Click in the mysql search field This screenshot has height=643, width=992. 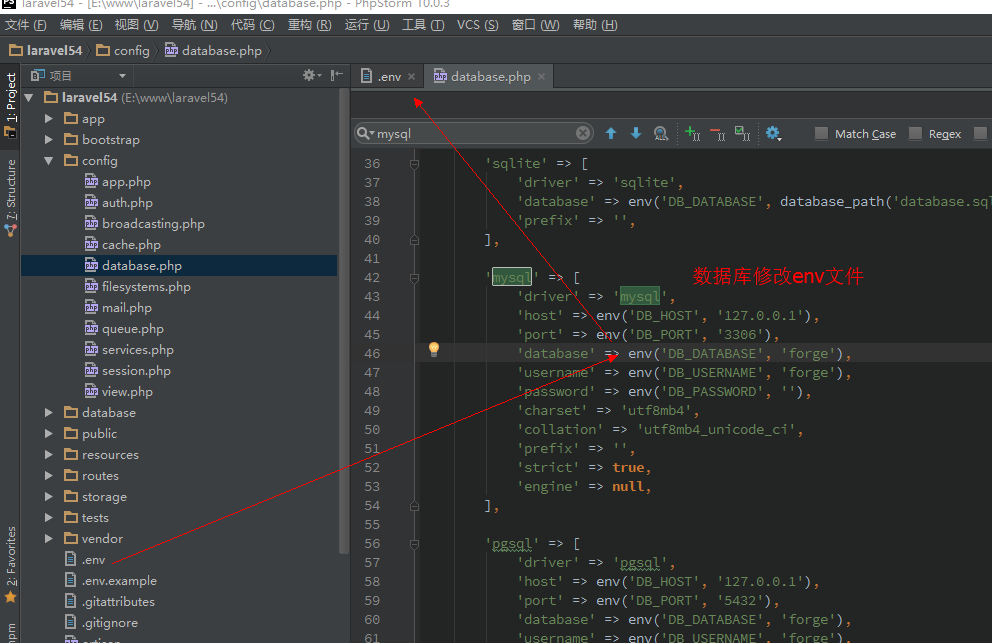[x=470, y=133]
